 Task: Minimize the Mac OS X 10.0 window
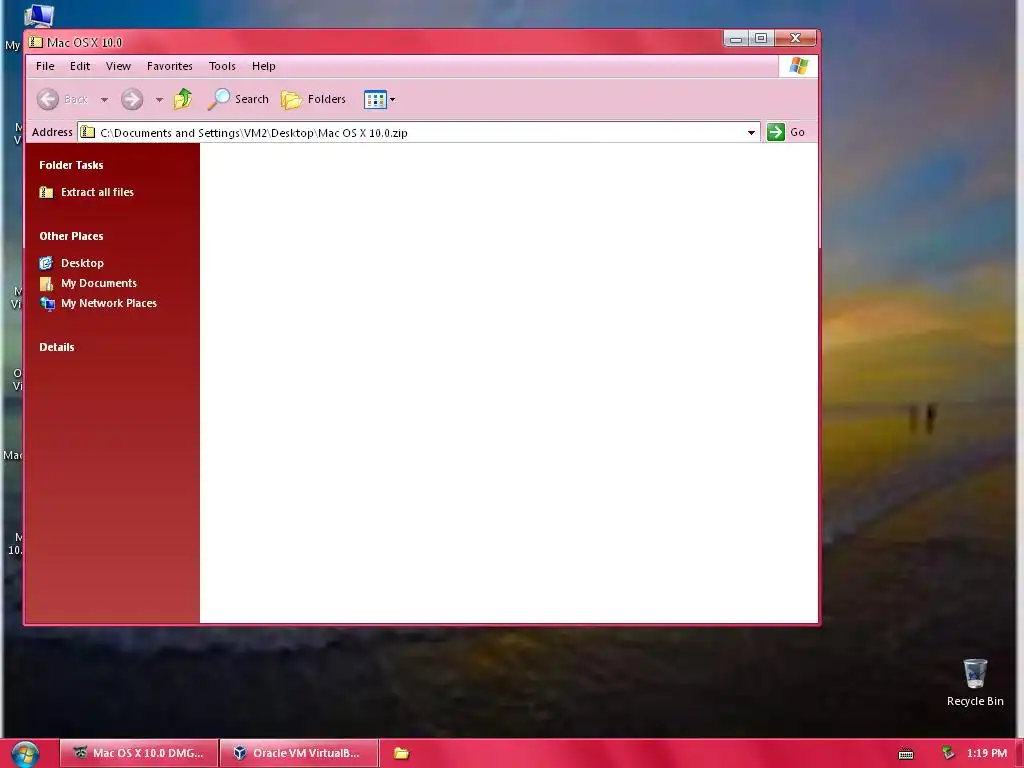pyautogui.click(x=736, y=39)
